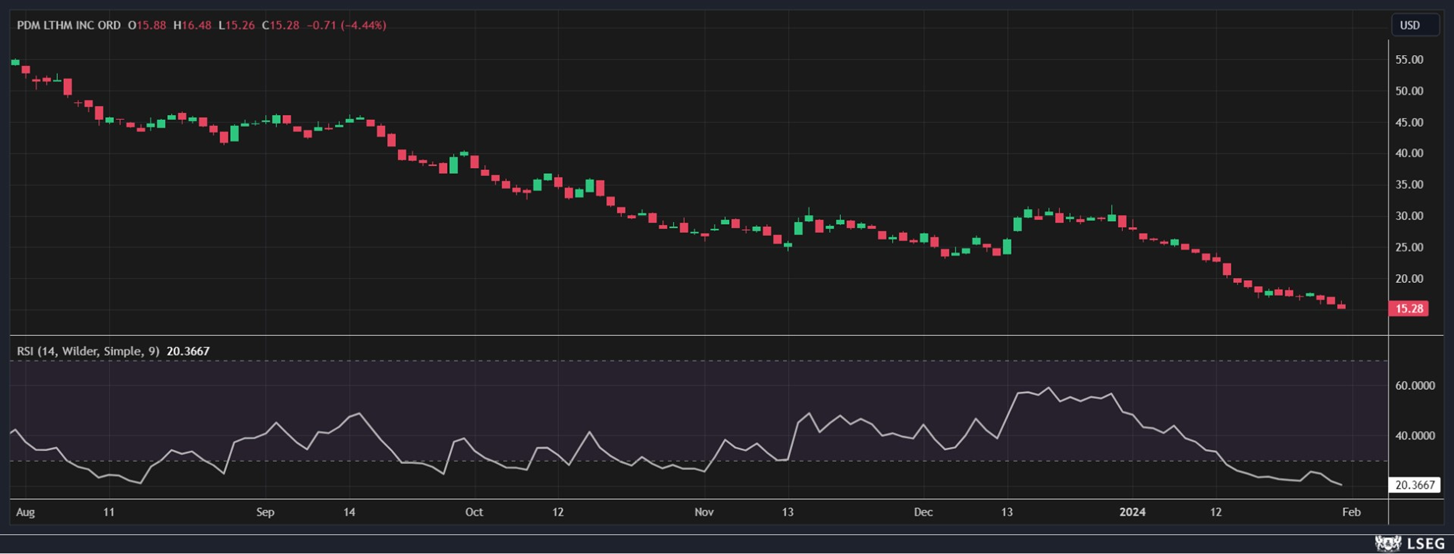Click the LSEG crest logo icon

tap(1388, 543)
